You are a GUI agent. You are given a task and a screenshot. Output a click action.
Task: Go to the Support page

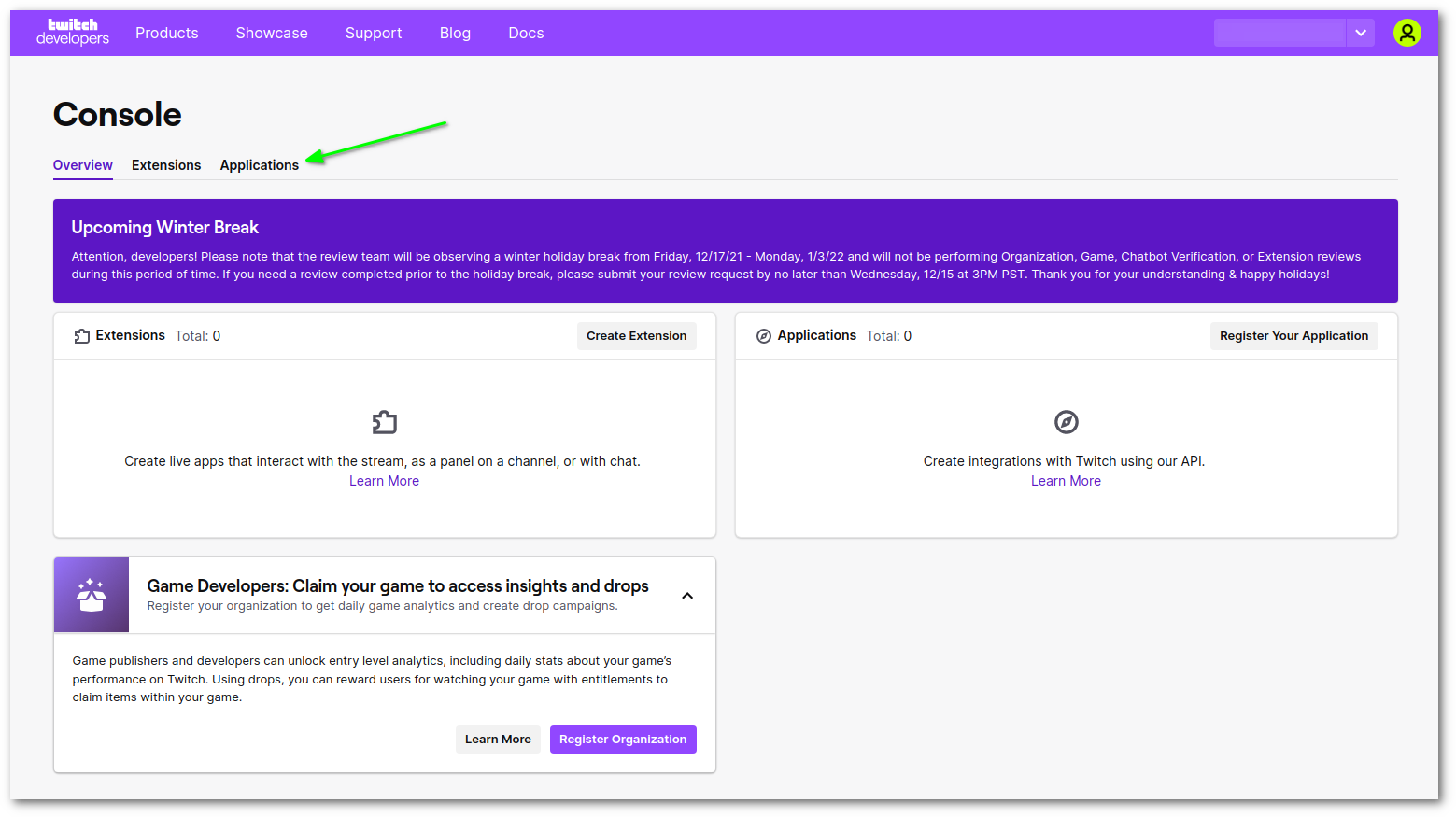(374, 33)
